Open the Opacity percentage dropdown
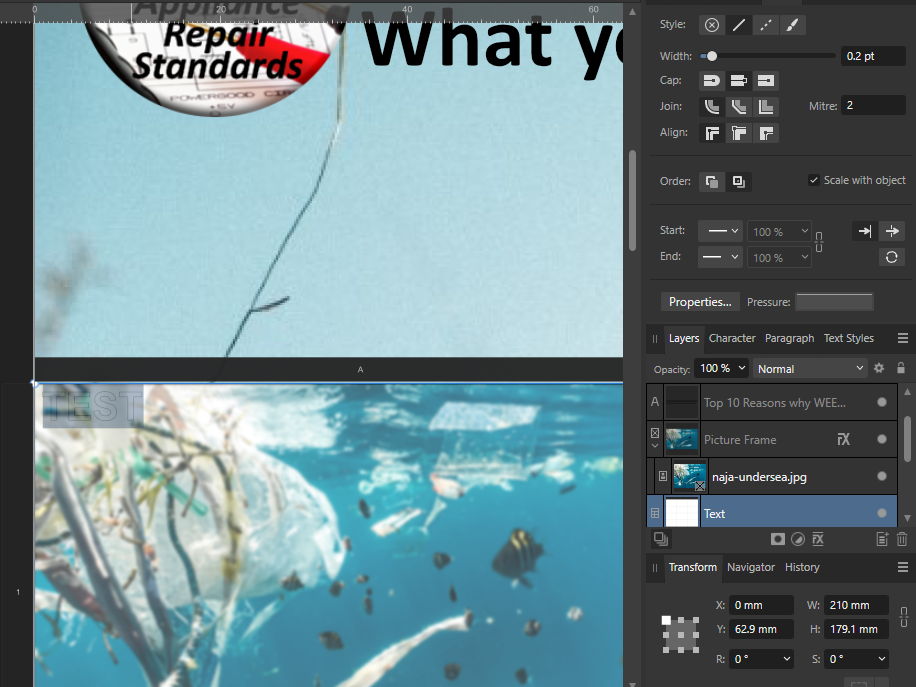 point(720,368)
